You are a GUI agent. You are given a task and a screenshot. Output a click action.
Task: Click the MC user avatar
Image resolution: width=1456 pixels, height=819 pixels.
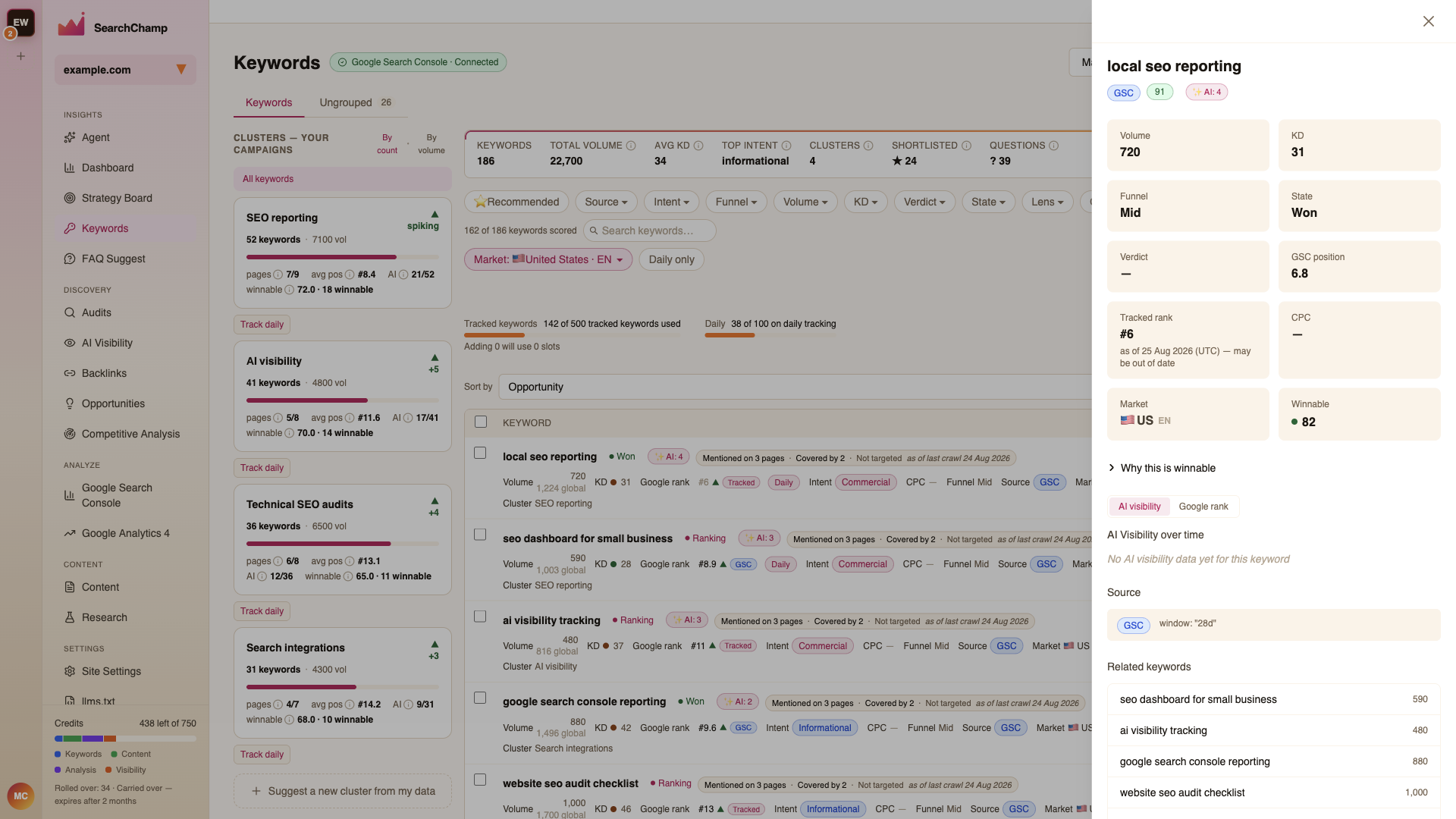point(20,796)
